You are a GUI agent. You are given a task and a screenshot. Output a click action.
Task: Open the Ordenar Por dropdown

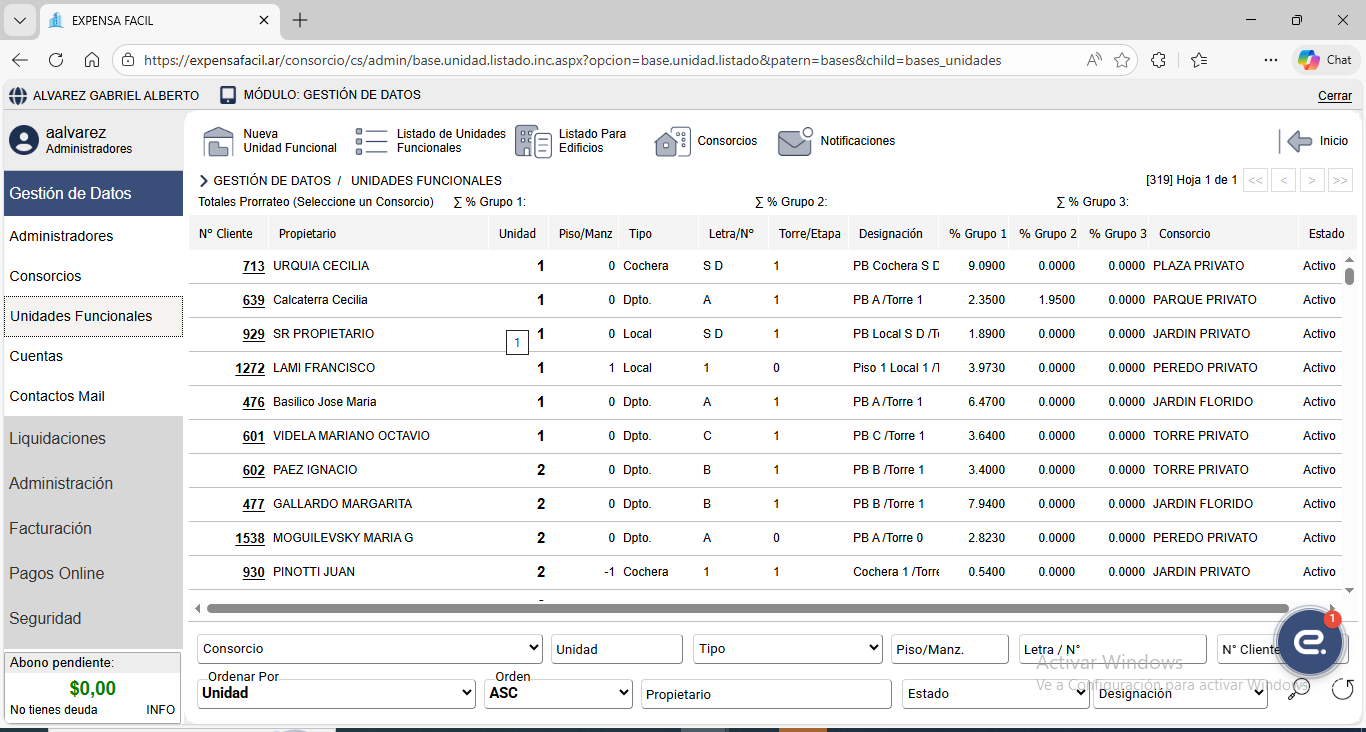(x=336, y=693)
